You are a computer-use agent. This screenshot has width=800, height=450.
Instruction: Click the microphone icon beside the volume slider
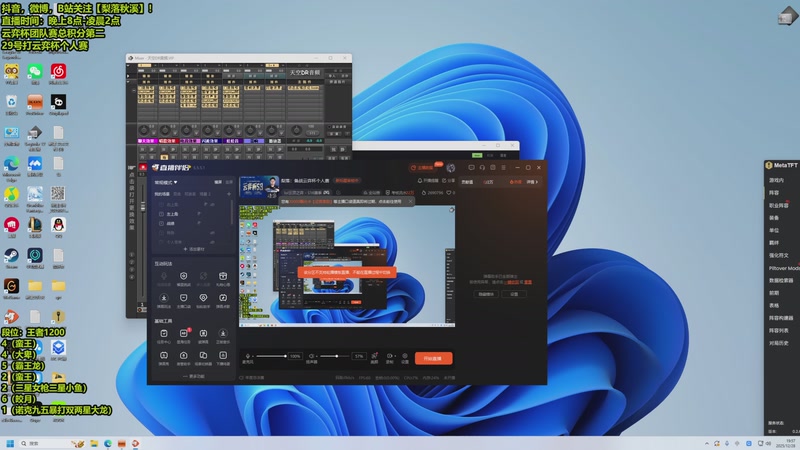pos(248,356)
